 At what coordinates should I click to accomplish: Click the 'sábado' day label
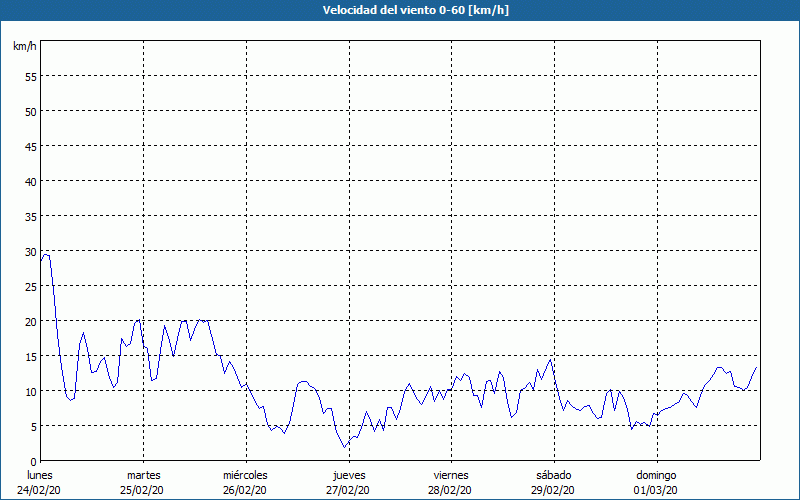[x=554, y=475]
